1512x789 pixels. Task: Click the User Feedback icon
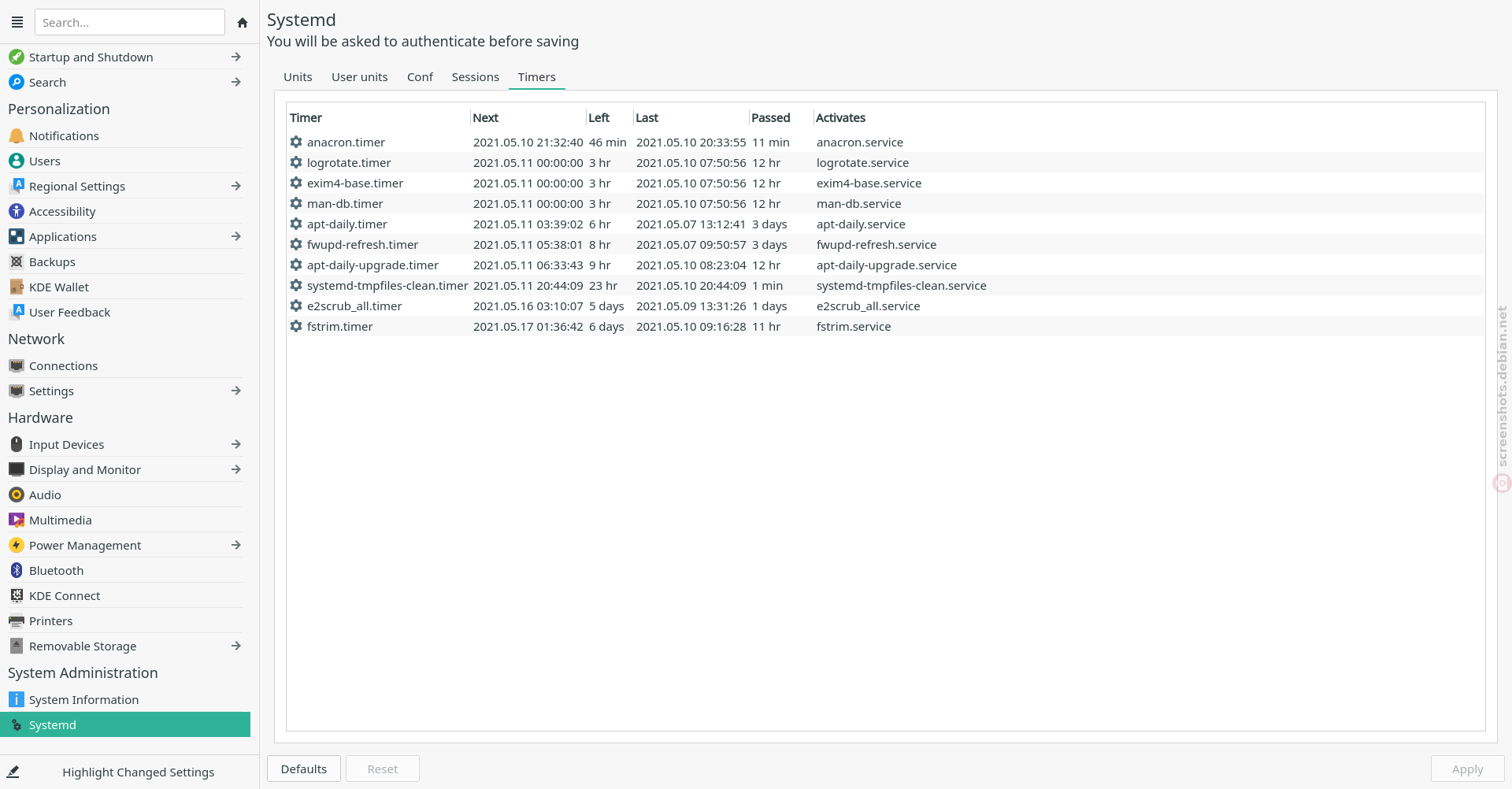click(x=17, y=312)
